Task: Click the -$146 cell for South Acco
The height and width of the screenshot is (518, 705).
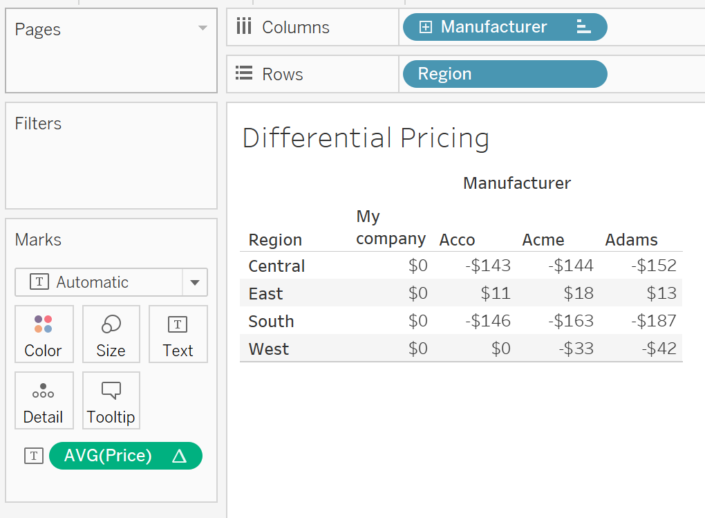Action: (488, 321)
